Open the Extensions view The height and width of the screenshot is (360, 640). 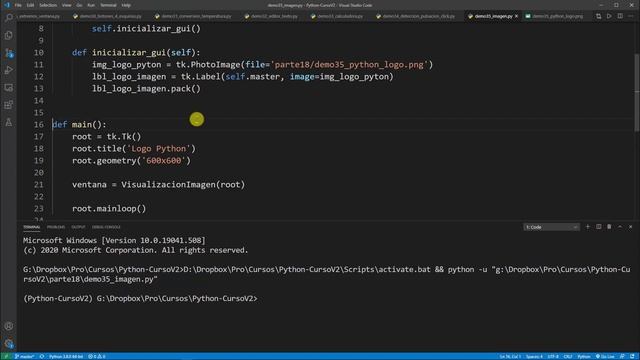9,105
